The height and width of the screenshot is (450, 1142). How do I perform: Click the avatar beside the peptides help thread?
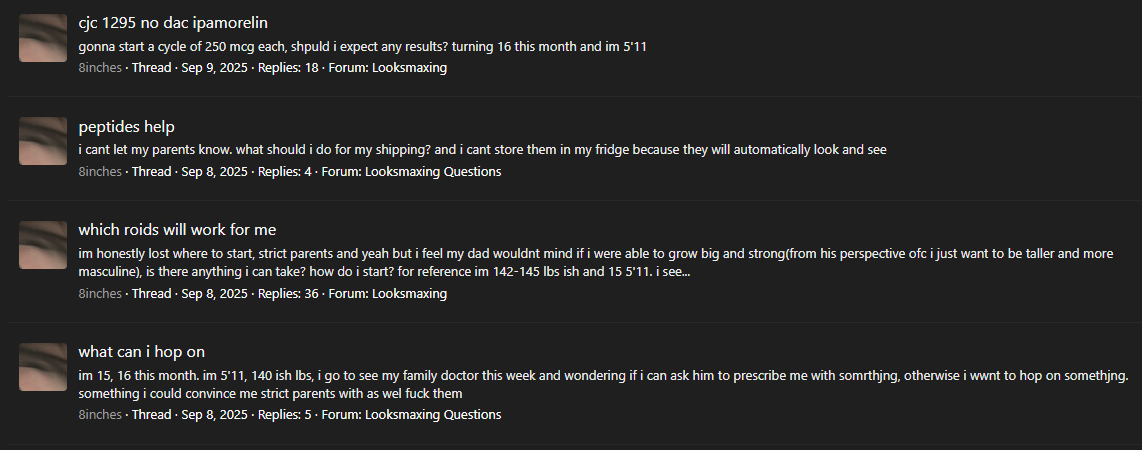[x=43, y=141]
